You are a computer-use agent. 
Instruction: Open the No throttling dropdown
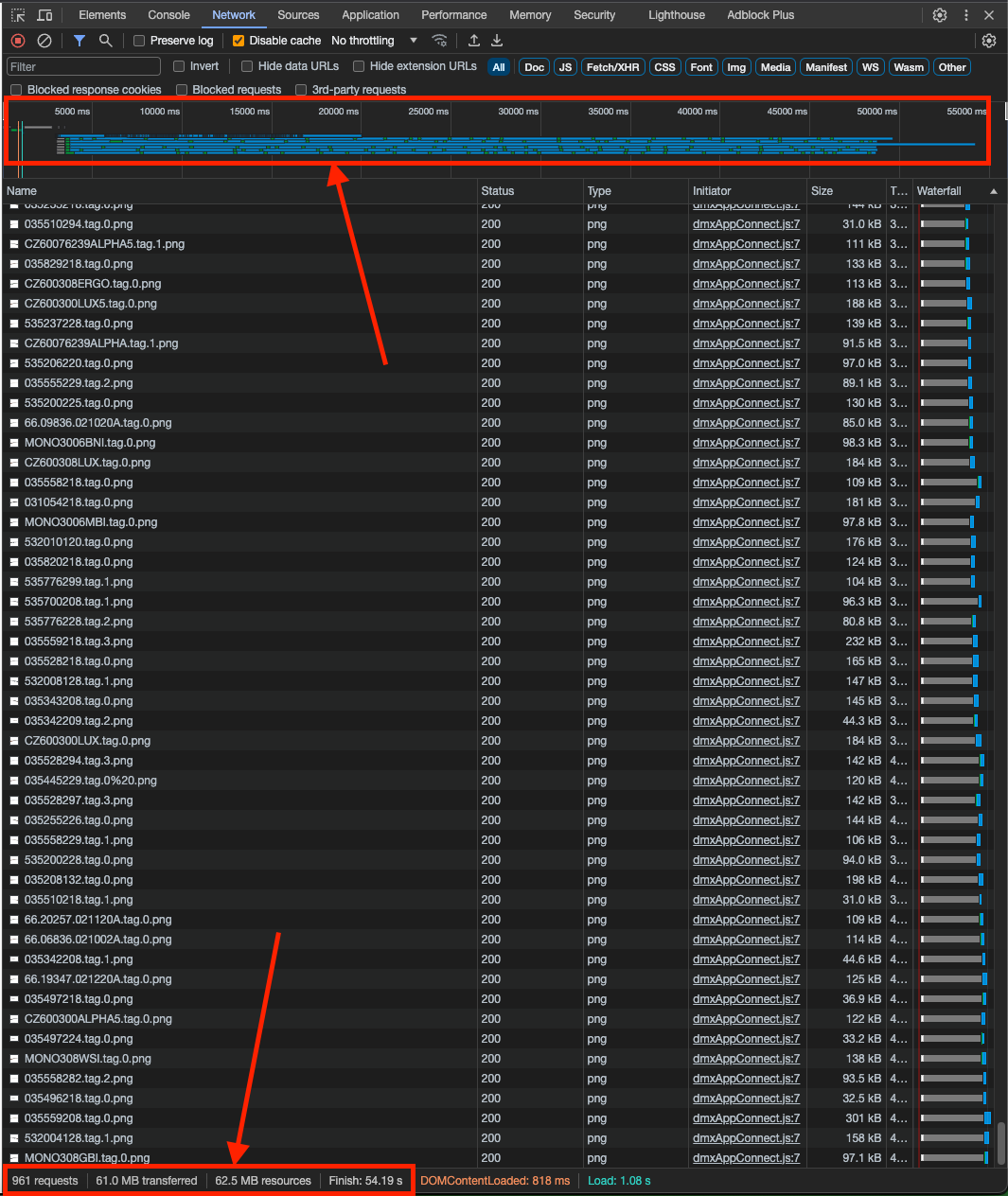pyautogui.click(x=374, y=41)
